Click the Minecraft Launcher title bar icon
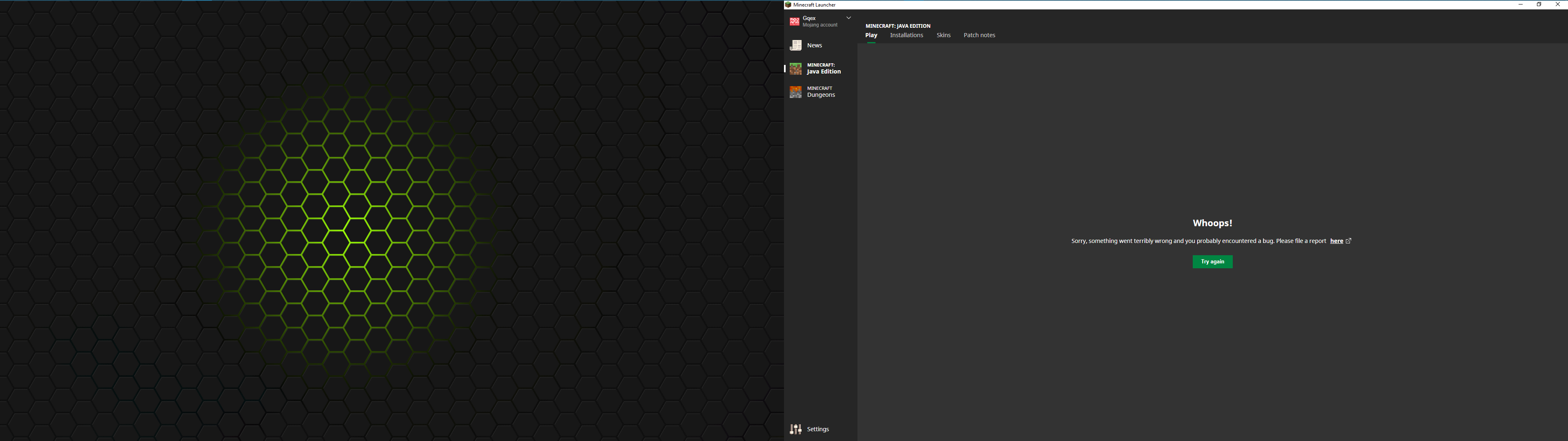The width and height of the screenshot is (1568, 441). pyautogui.click(x=788, y=5)
